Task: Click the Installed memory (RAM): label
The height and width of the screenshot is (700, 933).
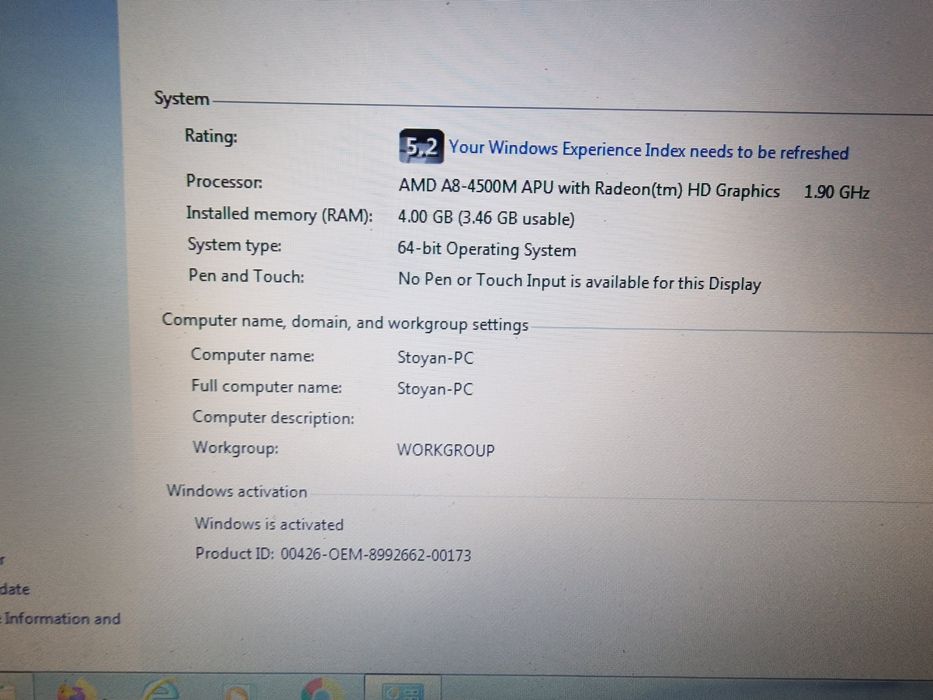Action: pyautogui.click(x=280, y=214)
